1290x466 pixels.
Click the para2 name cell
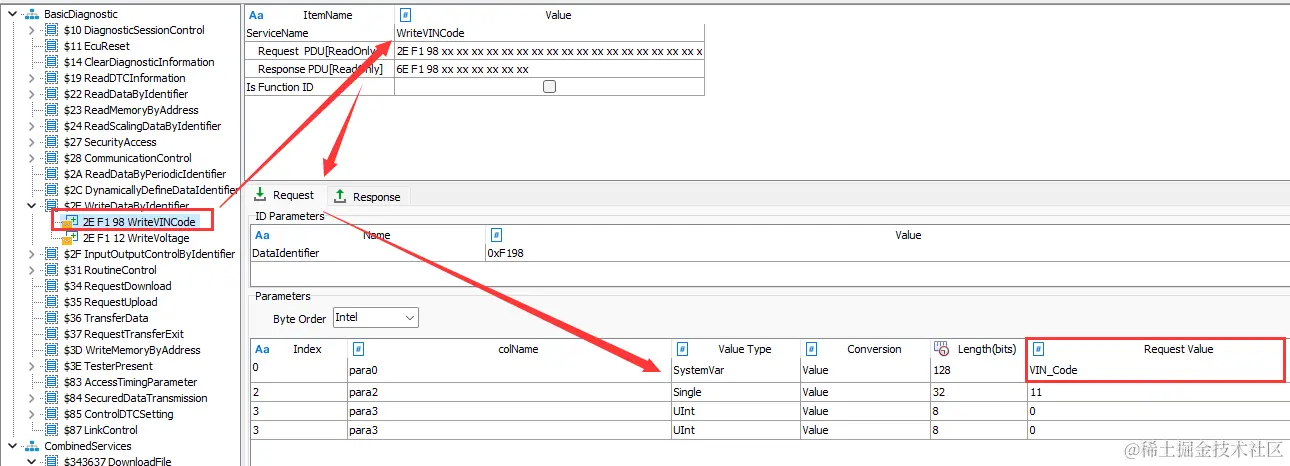coord(509,393)
